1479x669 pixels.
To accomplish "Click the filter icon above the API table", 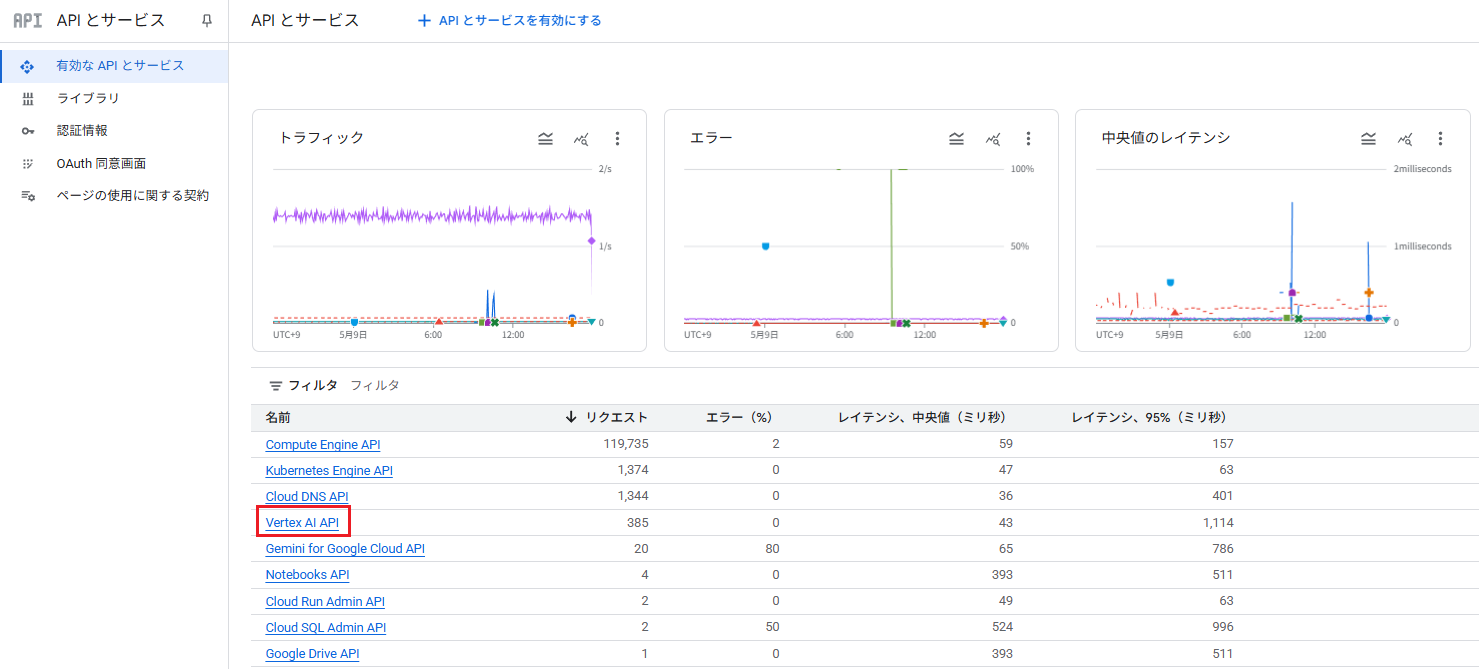I will coord(276,386).
